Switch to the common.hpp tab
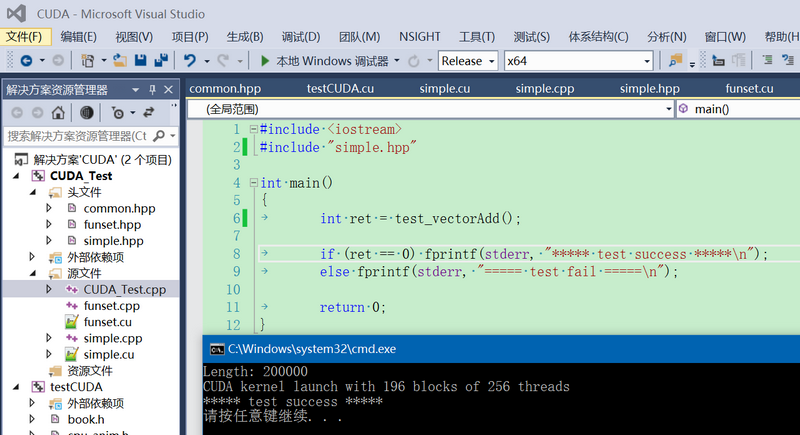The height and width of the screenshot is (435, 800). (x=225, y=89)
